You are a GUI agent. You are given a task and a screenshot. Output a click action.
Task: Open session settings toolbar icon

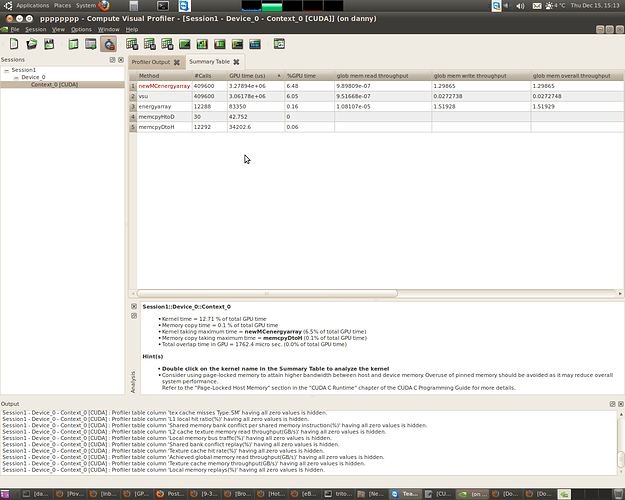tap(73, 44)
